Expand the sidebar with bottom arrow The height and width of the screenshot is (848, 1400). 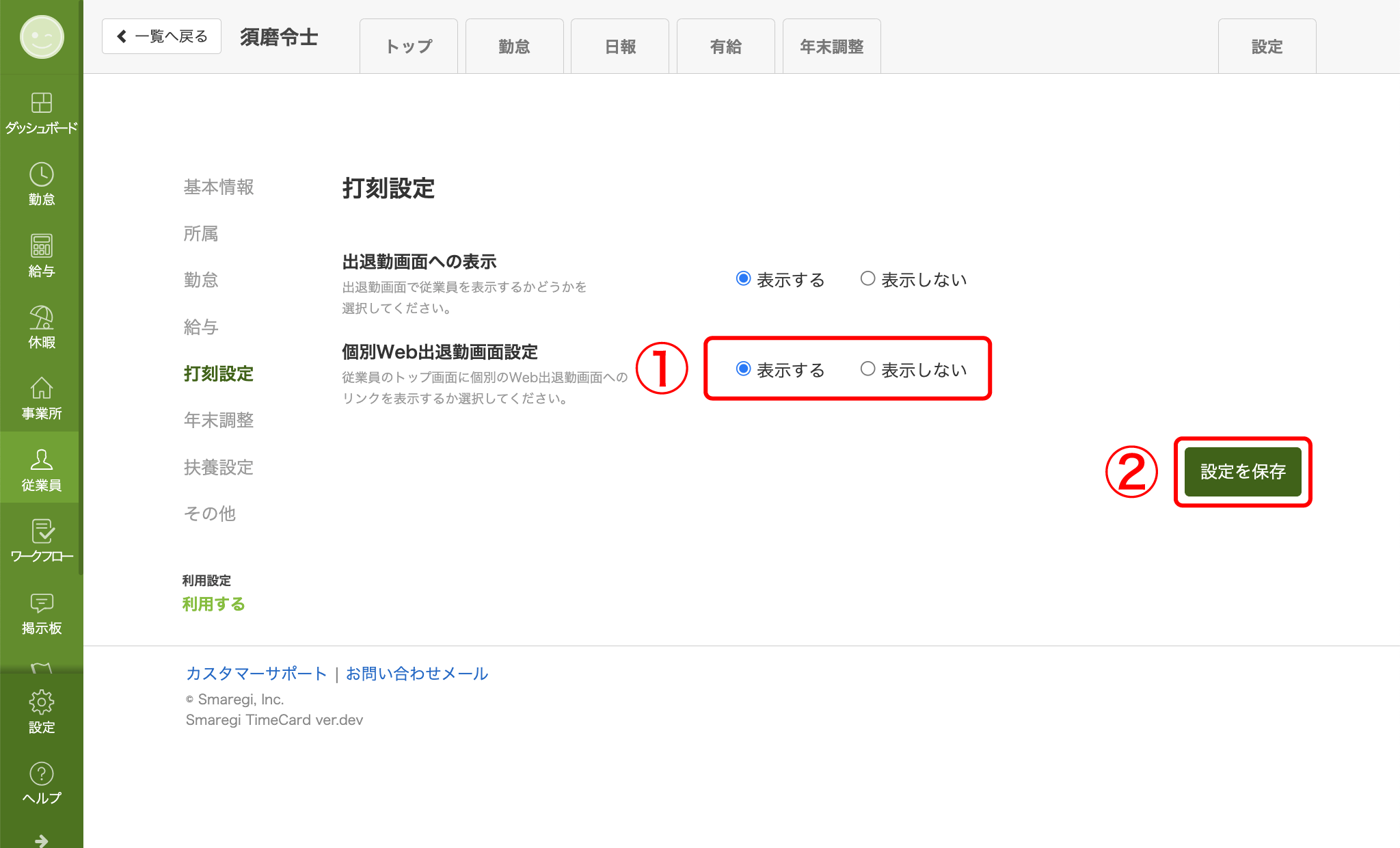[41, 840]
